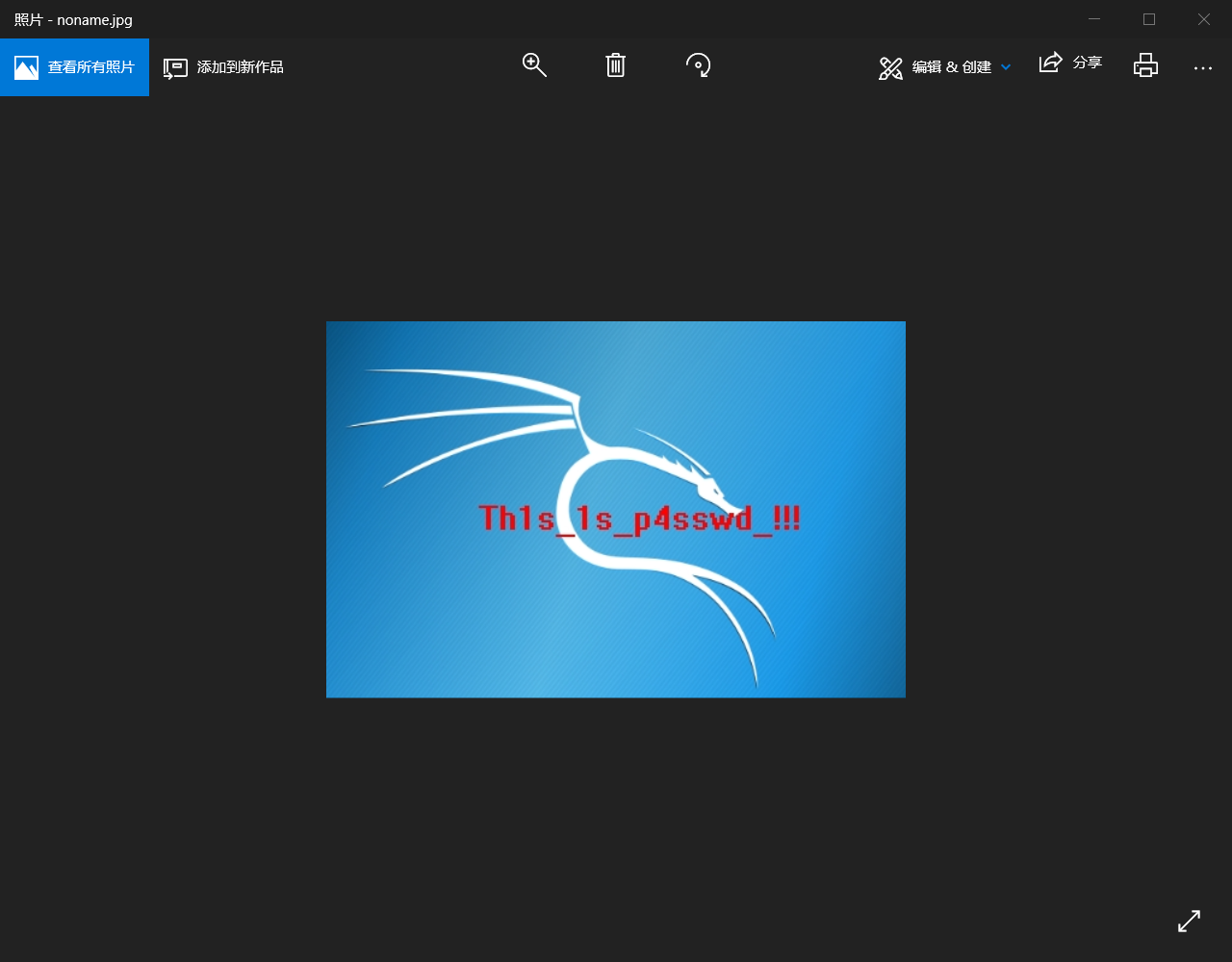Open the three-dots more options menu
1232x962 pixels.
point(1203,67)
